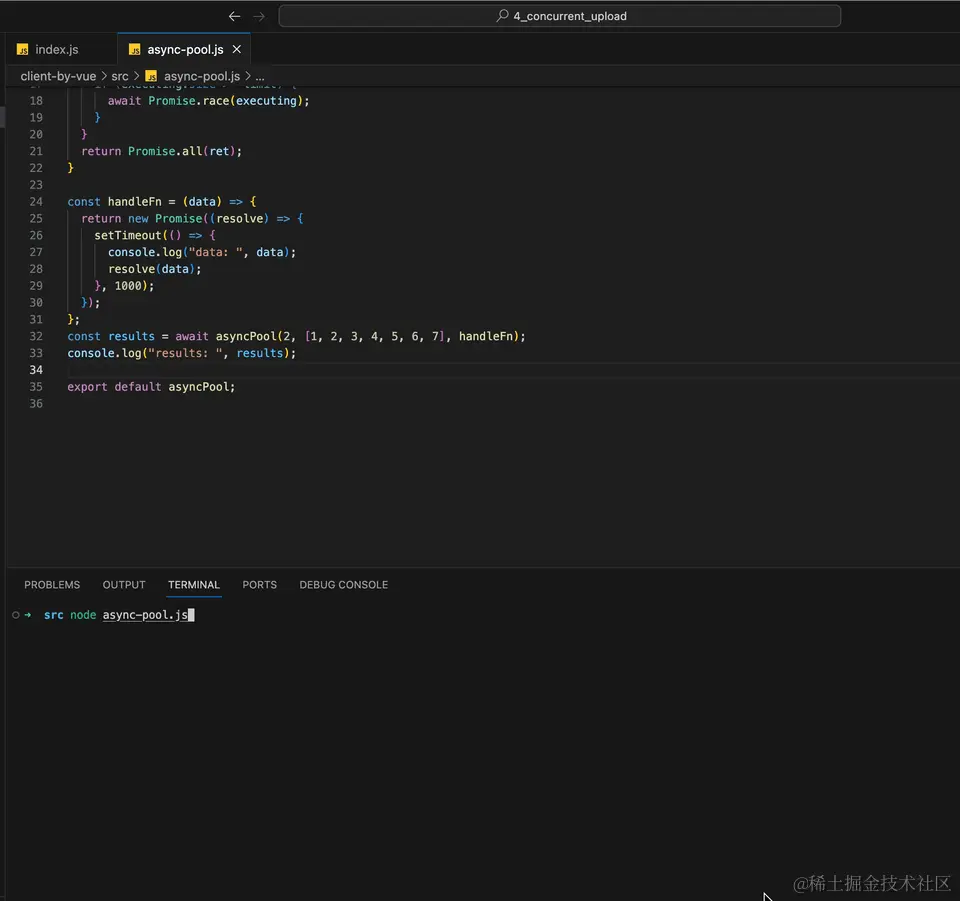
Task: Open the 4_concurrent_upload search bar
Action: pos(560,16)
